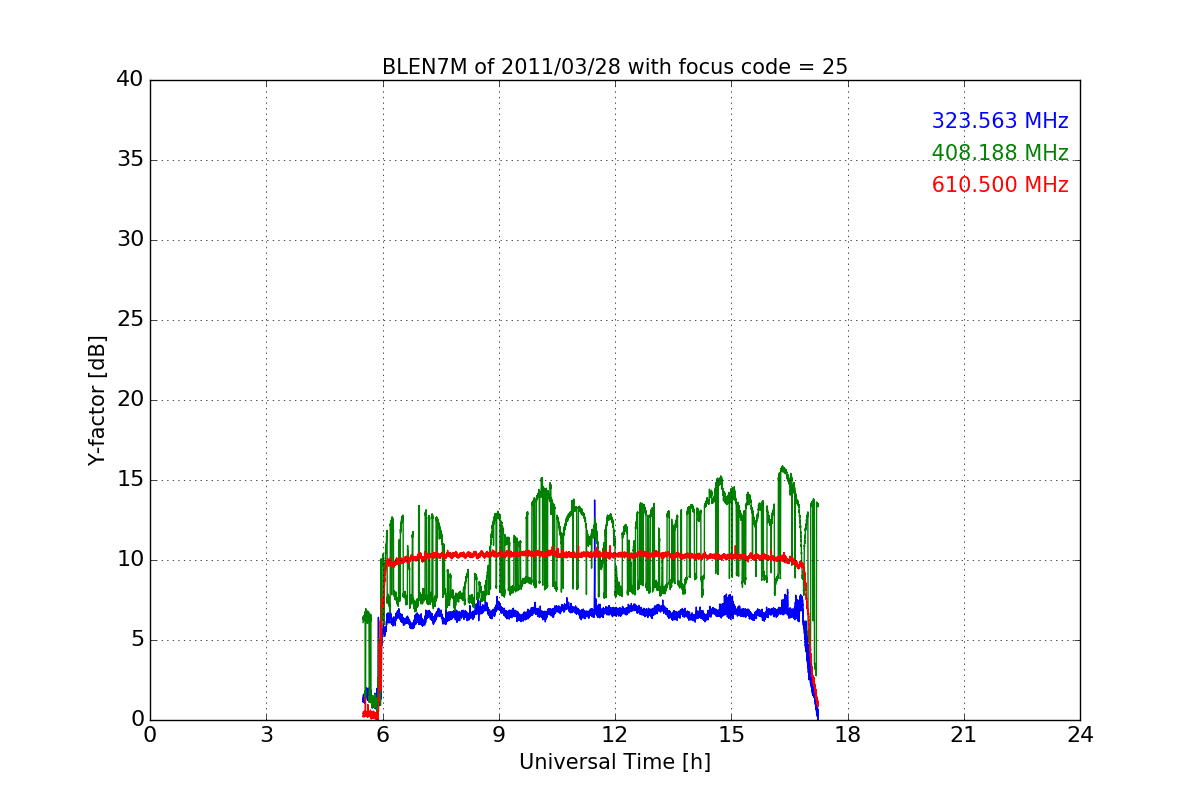Viewport: 1200px width, 800px height.
Task: Click the y-axis tick label 40
Action: (130, 80)
